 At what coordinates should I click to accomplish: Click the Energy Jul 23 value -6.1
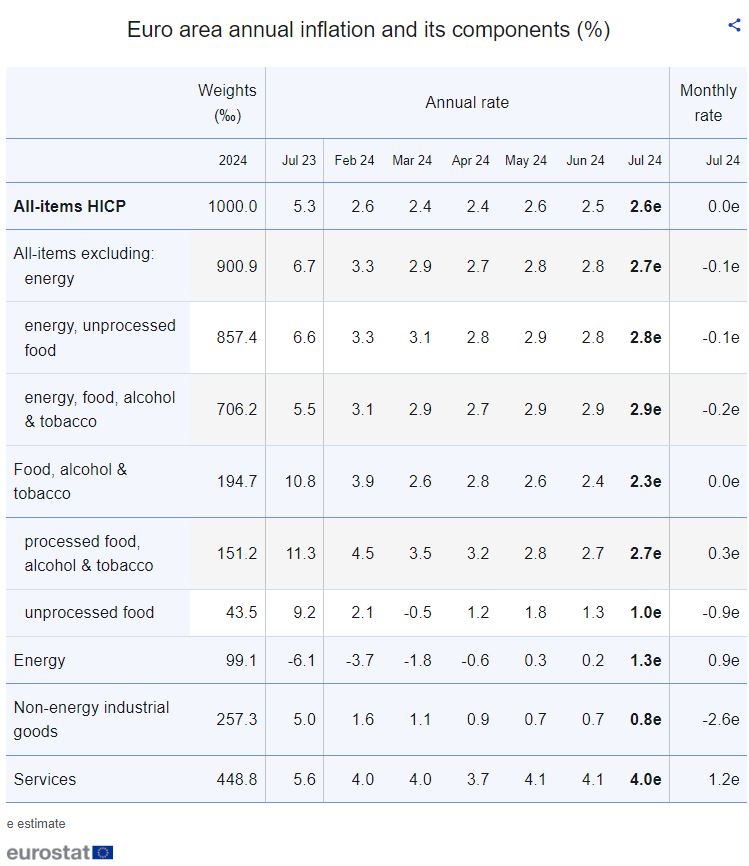click(301, 660)
